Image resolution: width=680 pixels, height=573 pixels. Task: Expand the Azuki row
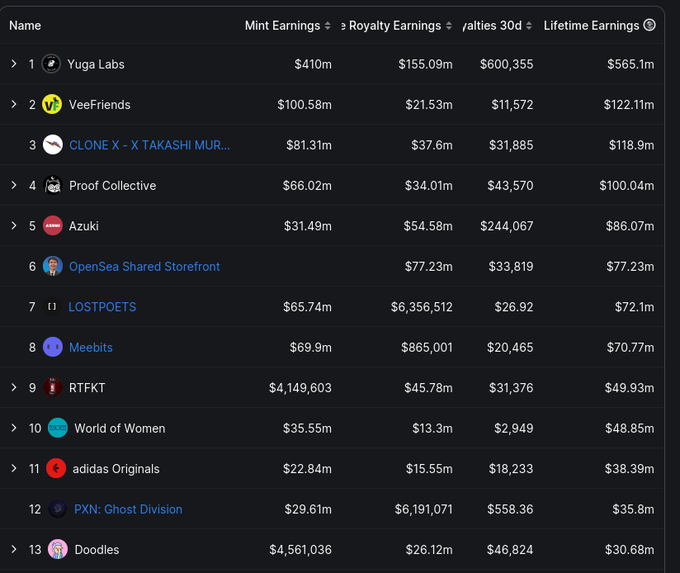[x=14, y=226]
